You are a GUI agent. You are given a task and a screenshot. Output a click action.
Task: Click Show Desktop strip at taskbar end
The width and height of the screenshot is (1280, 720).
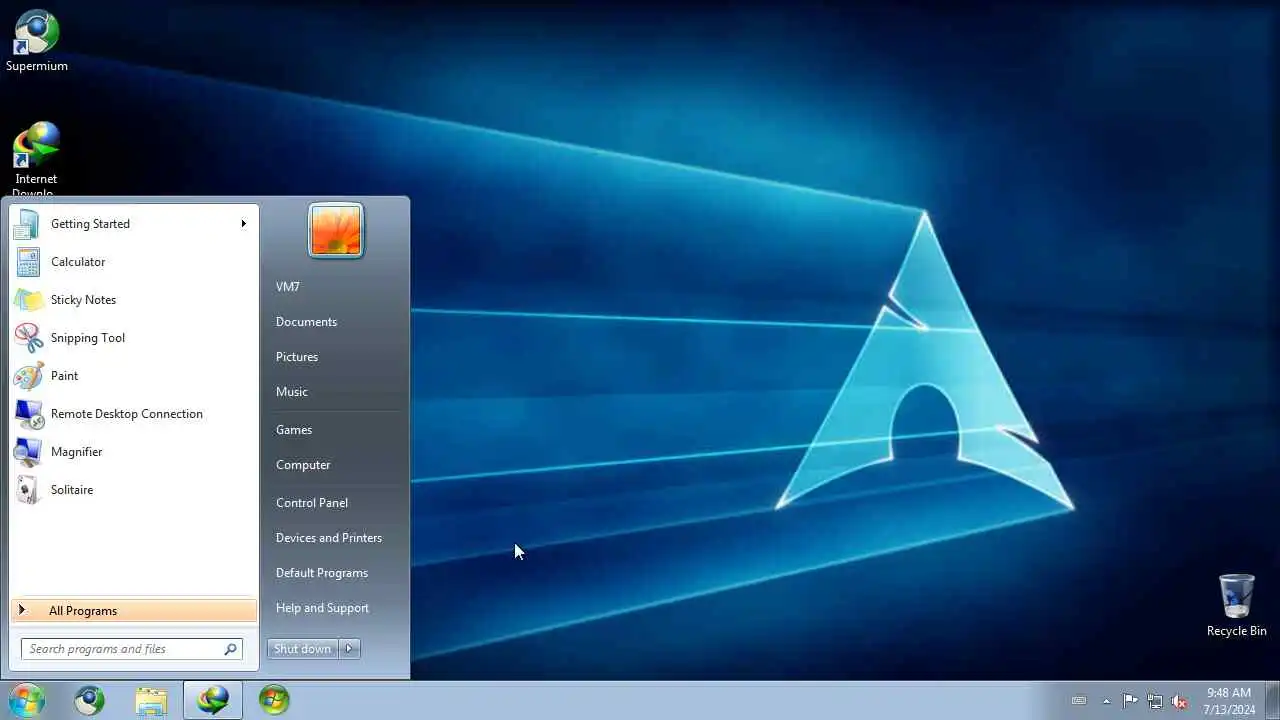point(1272,701)
